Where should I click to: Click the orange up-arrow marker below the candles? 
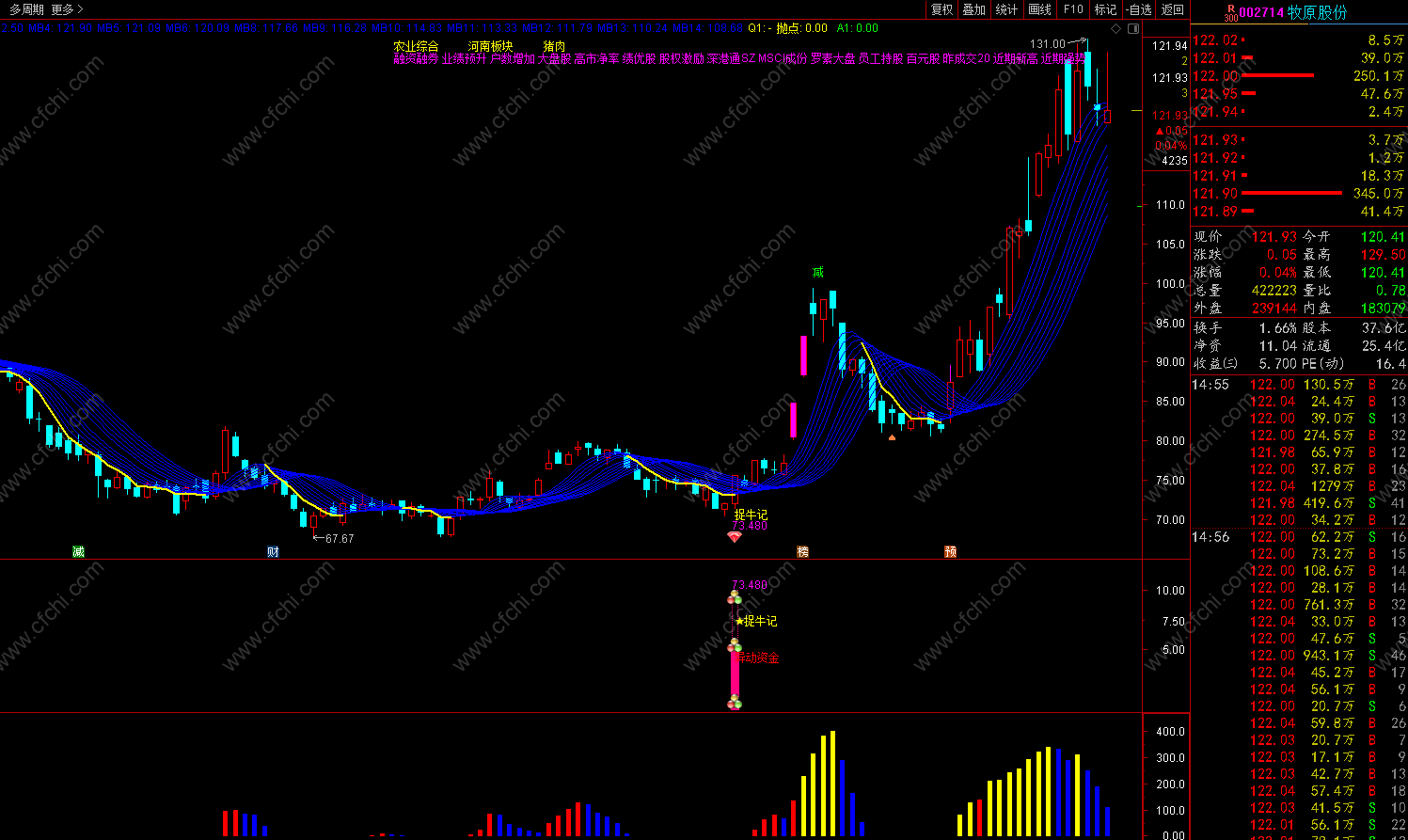892,437
